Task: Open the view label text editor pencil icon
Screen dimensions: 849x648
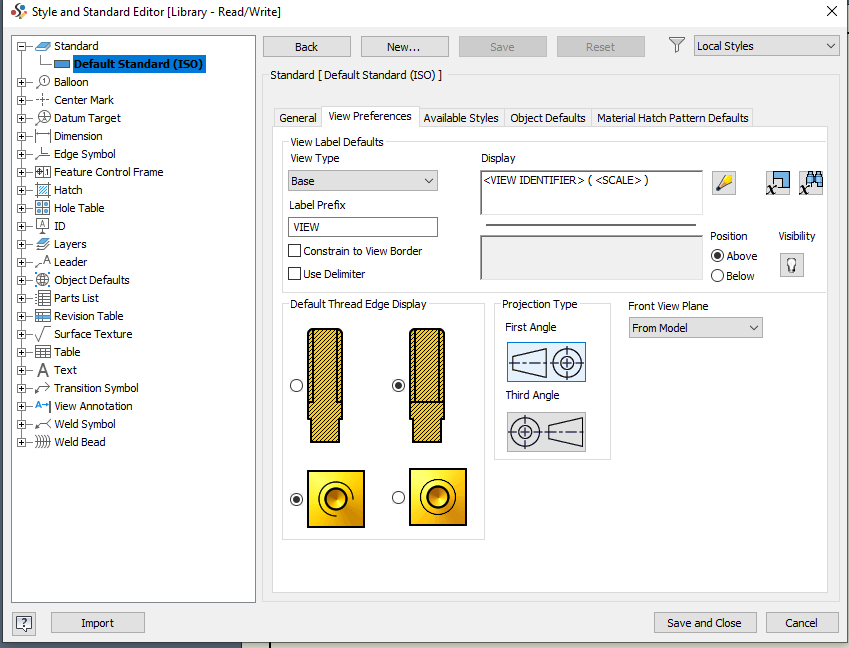Action: coord(723,182)
